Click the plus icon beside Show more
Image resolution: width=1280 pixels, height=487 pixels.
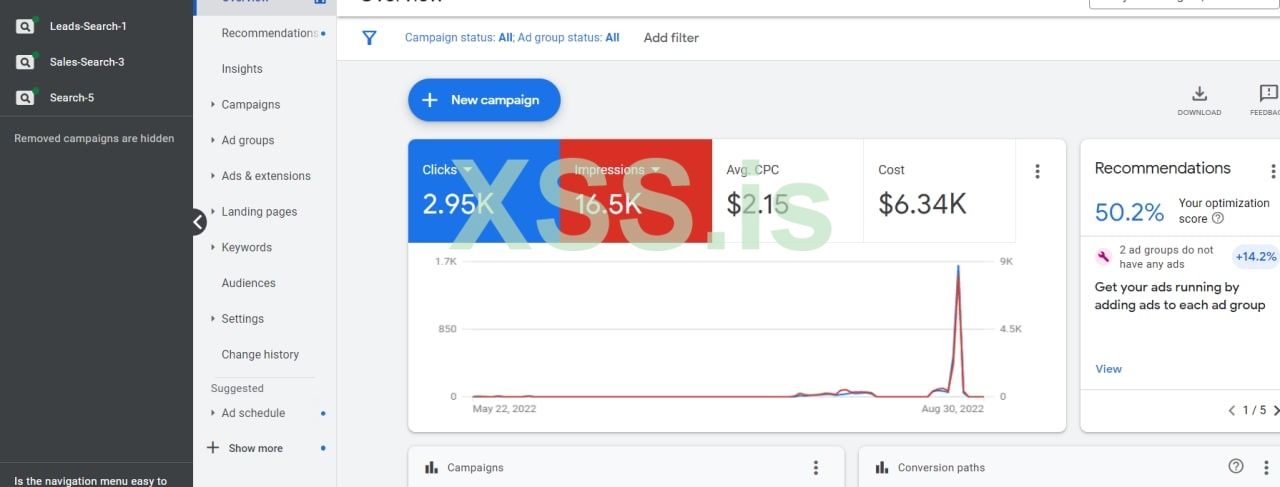[212, 448]
